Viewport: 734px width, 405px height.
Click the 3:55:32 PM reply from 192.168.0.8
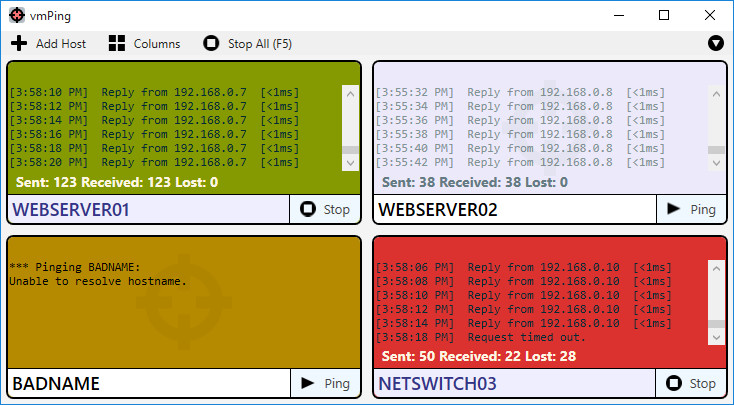(x=520, y=92)
